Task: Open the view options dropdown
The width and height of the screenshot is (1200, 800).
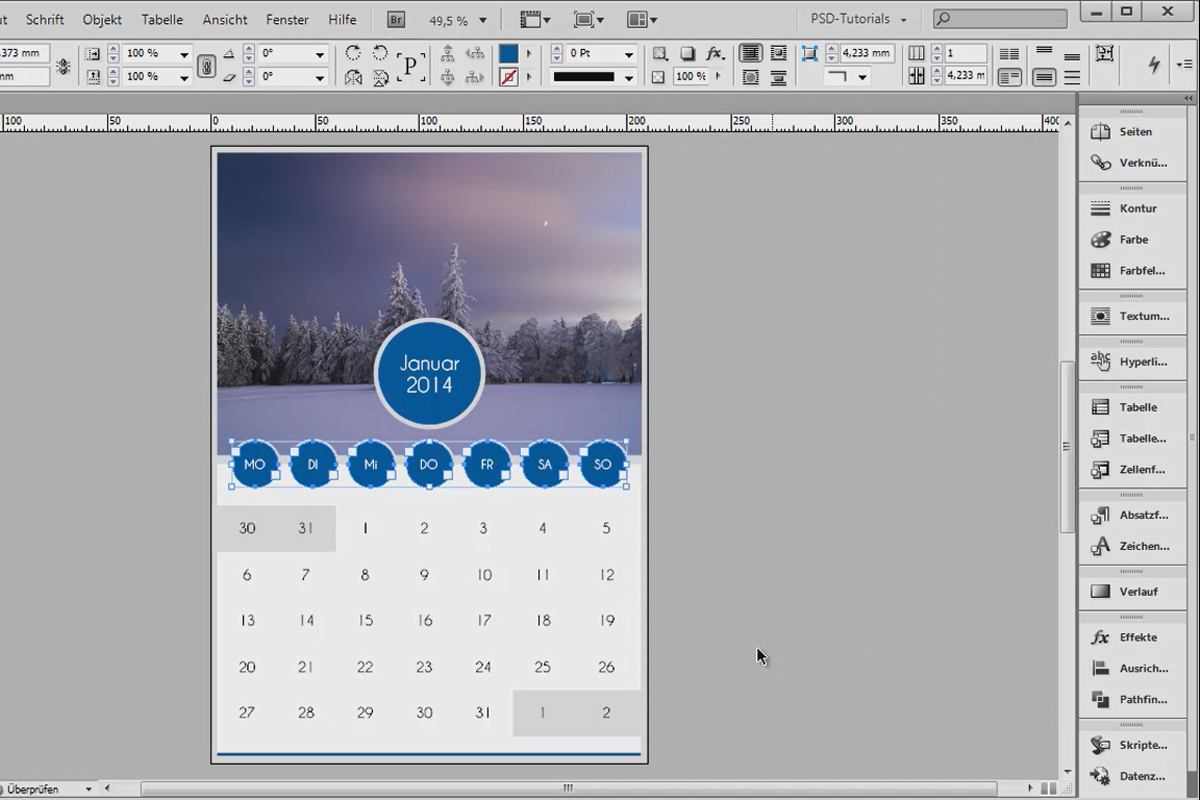Action: (536, 20)
